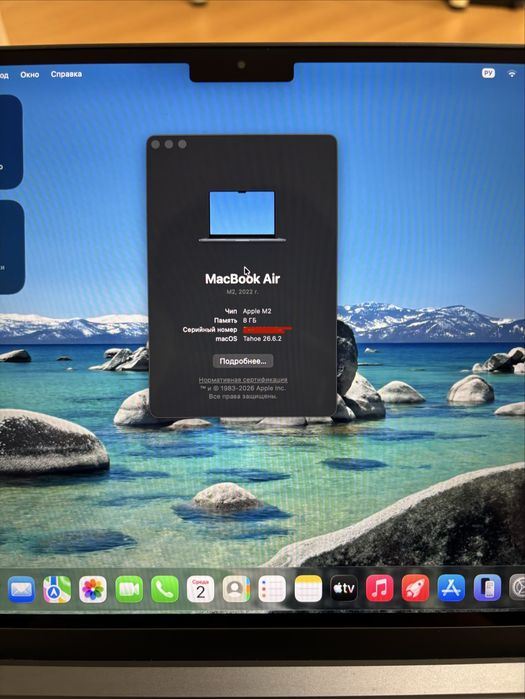Open the Окно menu
The height and width of the screenshot is (699, 525).
[x=29, y=74]
